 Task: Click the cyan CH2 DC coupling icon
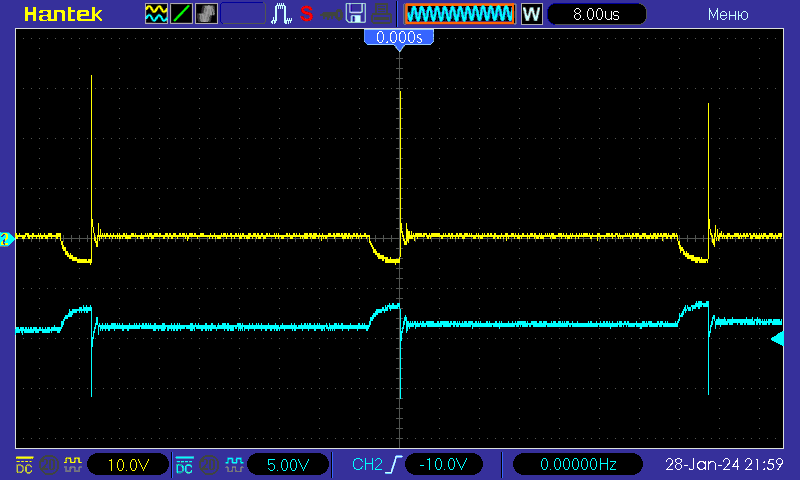coord(184,465)
